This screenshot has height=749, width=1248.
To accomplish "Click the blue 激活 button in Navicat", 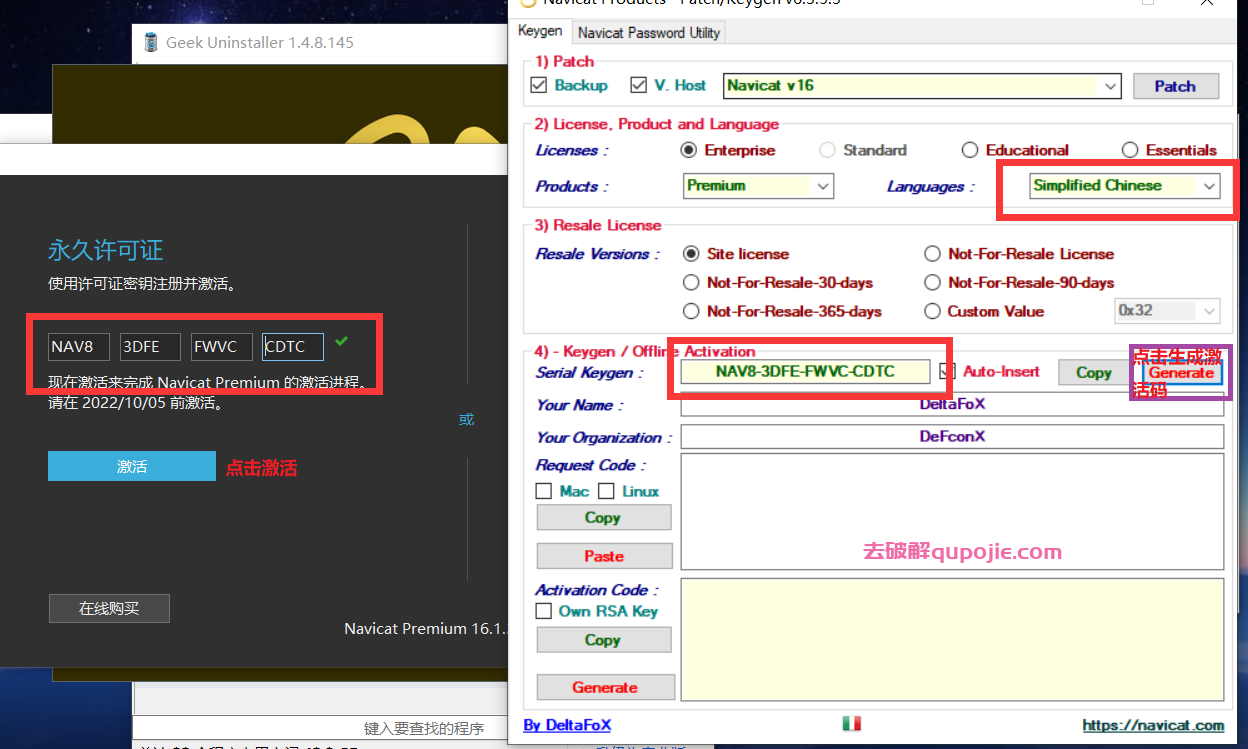I will pyautogui.click(x=132, y=466).
